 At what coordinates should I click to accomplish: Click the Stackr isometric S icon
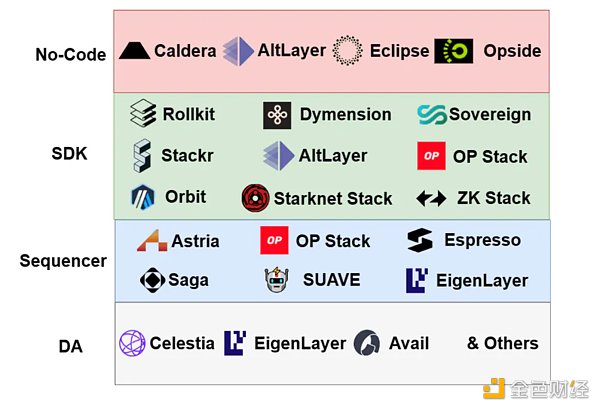(142, 155)
